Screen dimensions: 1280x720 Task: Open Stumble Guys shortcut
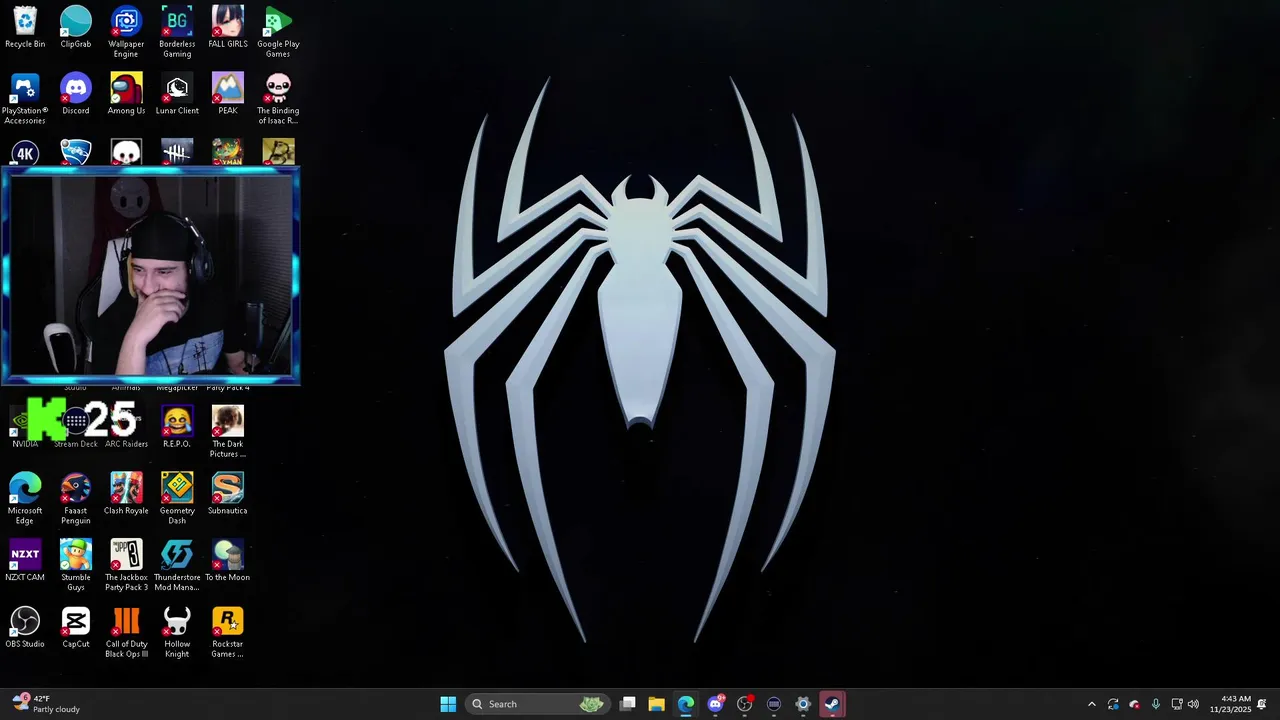tap(76, 565)
